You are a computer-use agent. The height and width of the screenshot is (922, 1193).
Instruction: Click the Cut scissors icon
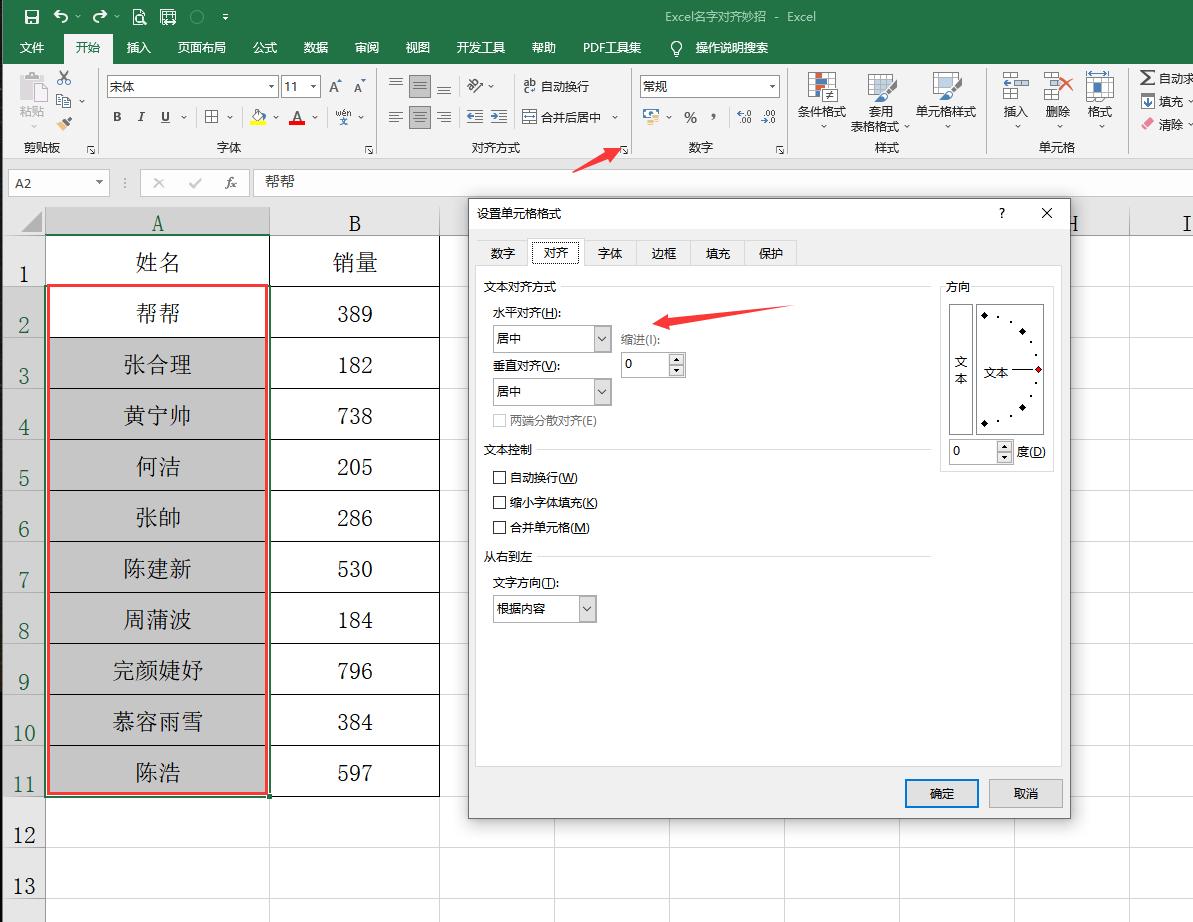coord(64,78)
